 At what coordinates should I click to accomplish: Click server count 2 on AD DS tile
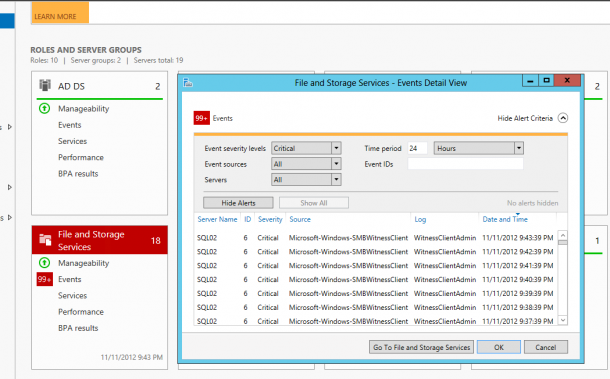point(158,86)
